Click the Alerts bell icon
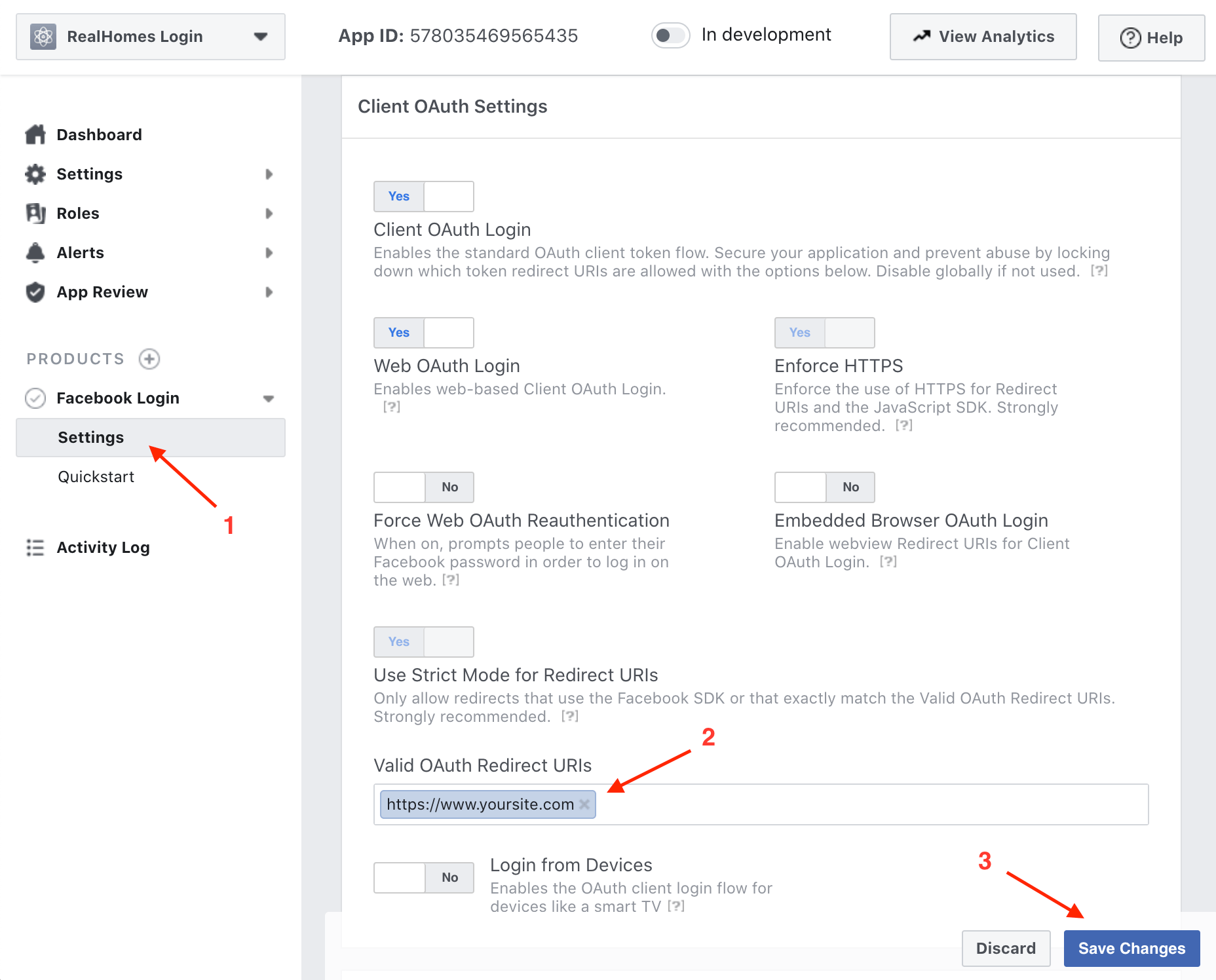 tap(35, 253)
